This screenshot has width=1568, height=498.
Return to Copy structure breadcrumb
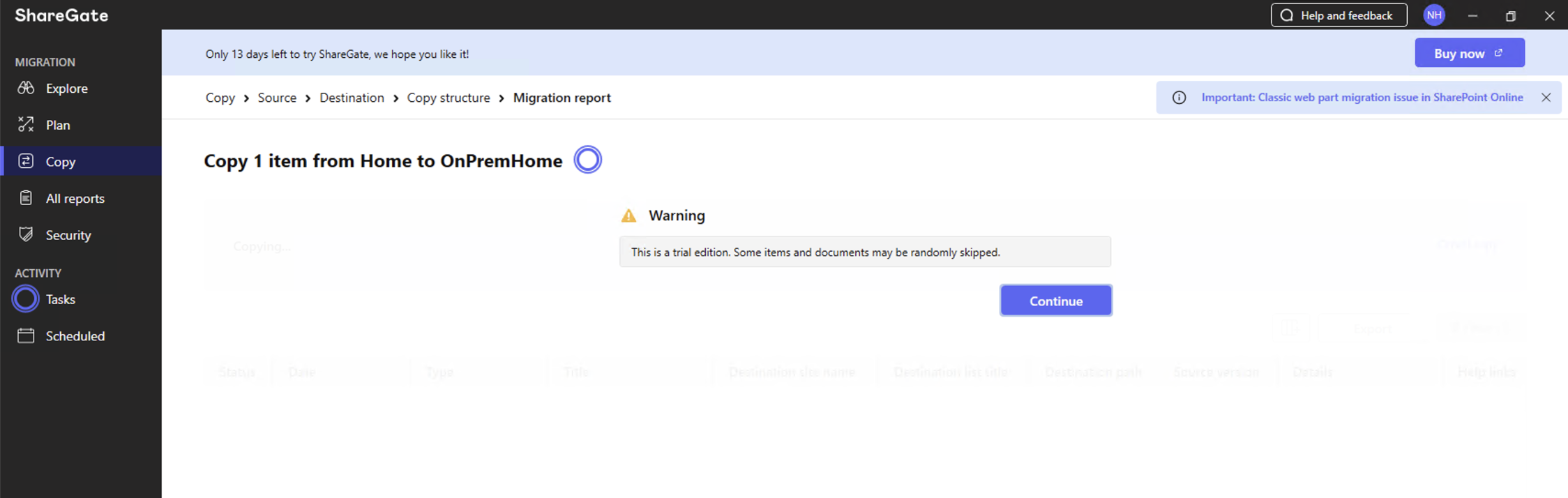(x=448, y=98)
